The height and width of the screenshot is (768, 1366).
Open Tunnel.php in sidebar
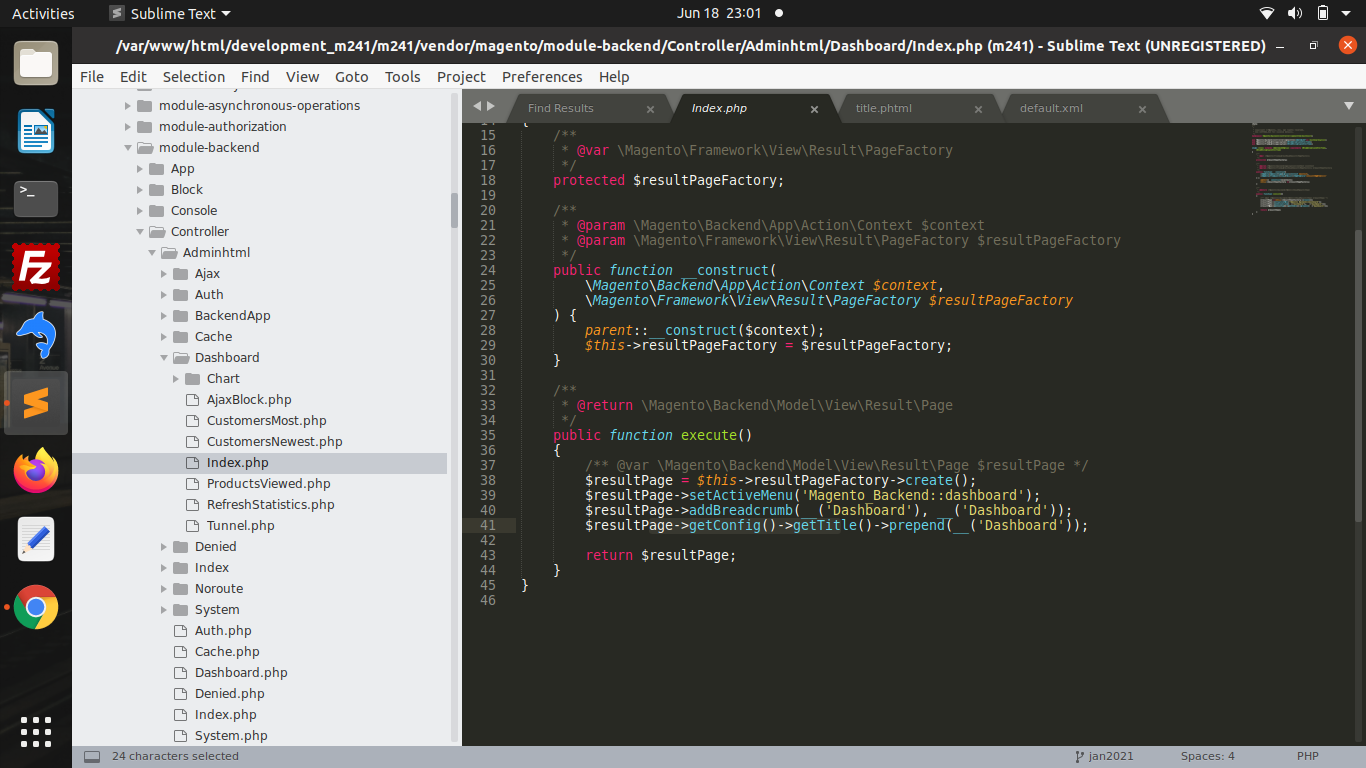coord(240,526)
